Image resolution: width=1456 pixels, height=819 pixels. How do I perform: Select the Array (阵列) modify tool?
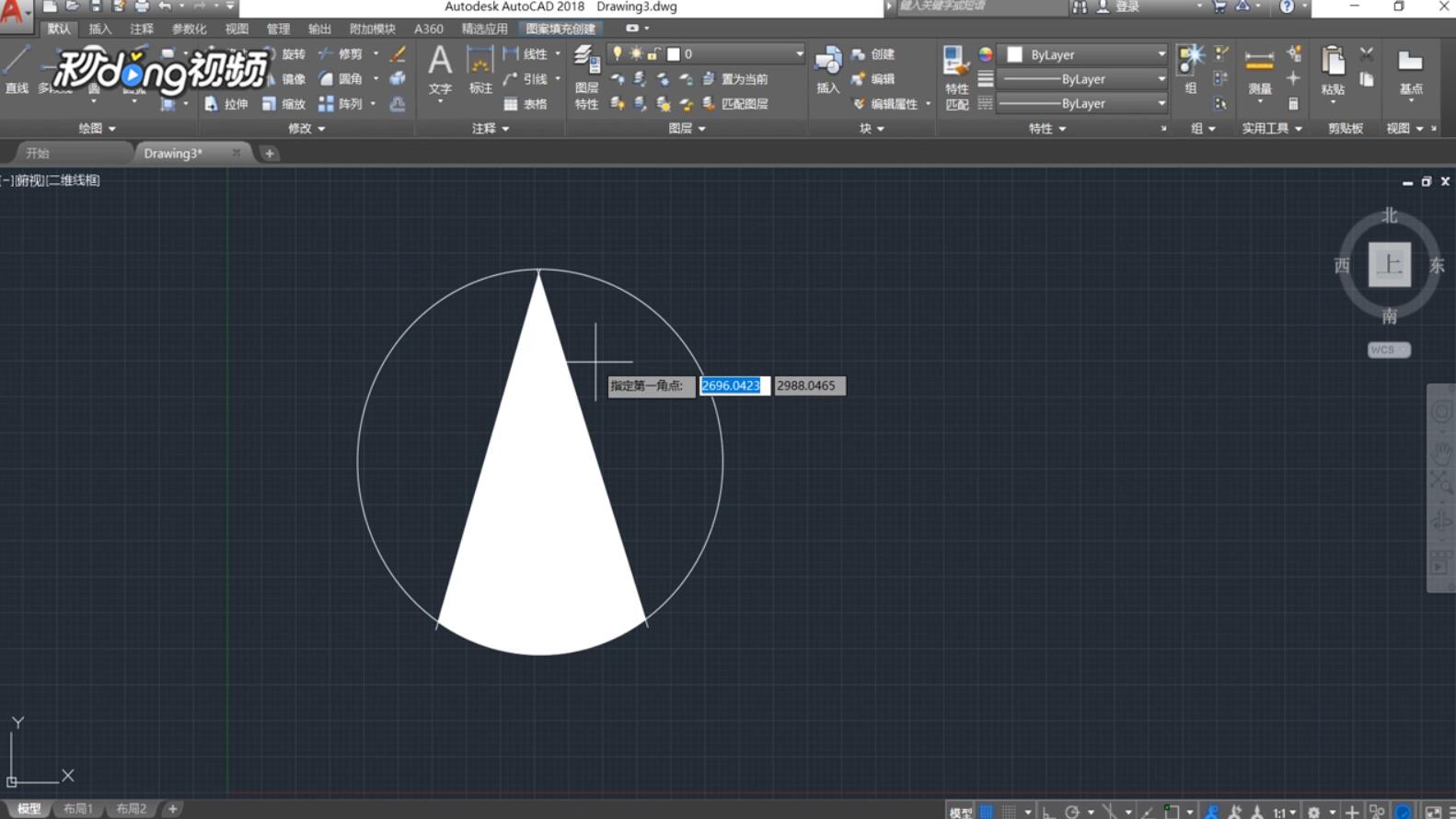pos(340,104)
